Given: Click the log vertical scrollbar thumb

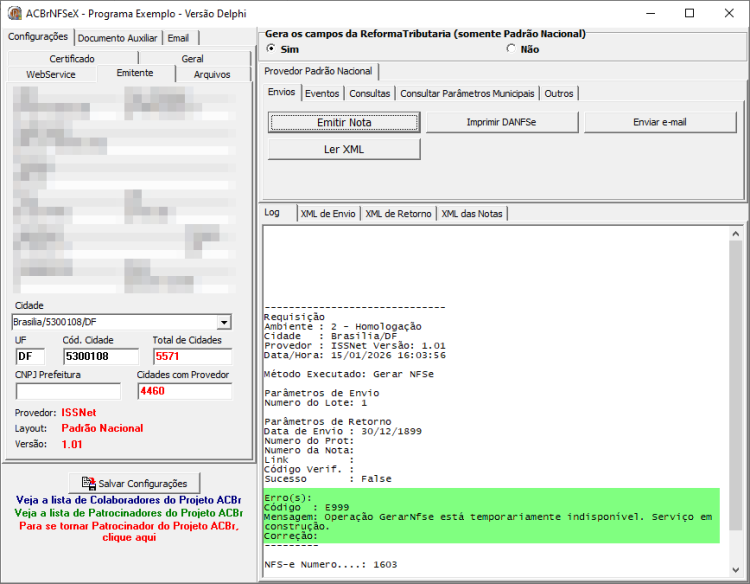Looking at the screenshot, I should [x=736, y=385].
